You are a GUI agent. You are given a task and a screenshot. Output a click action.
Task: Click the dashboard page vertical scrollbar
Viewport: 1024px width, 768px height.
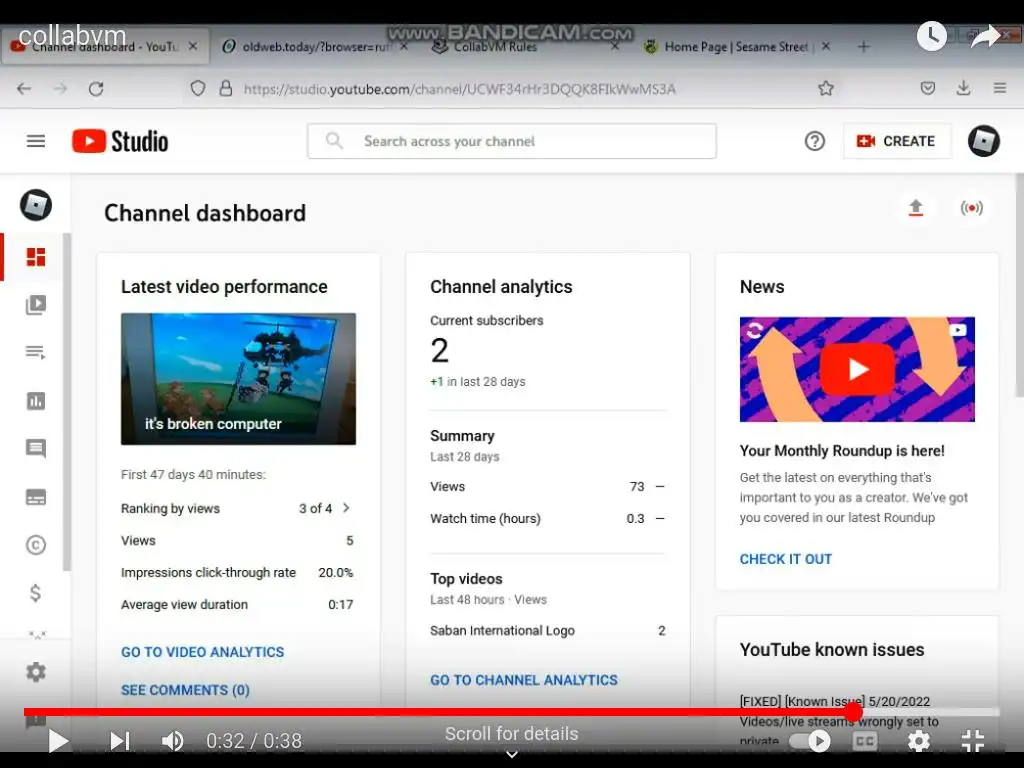click(1019, 285)
